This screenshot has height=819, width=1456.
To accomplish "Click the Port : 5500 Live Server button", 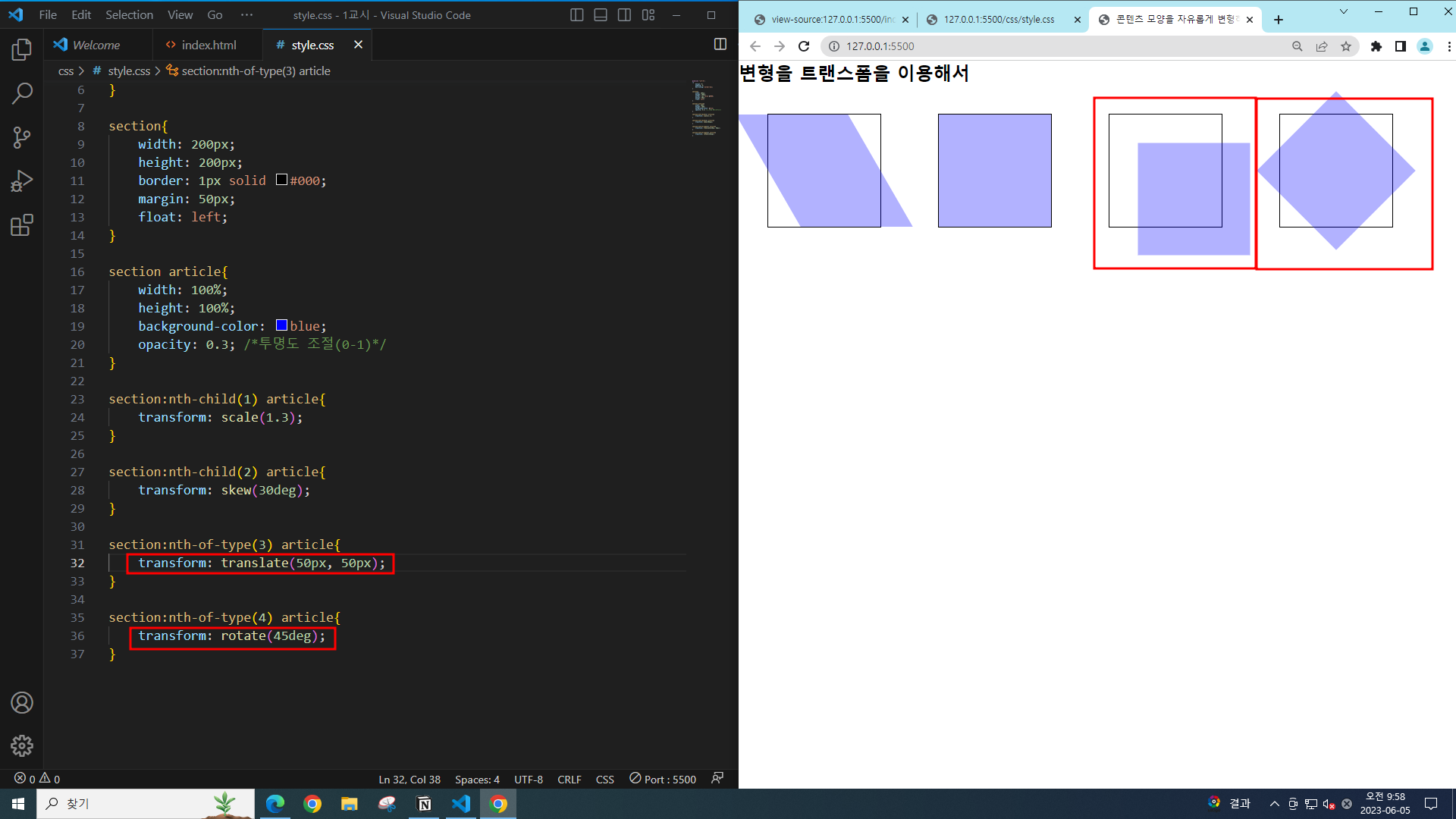I will [663, 779].
